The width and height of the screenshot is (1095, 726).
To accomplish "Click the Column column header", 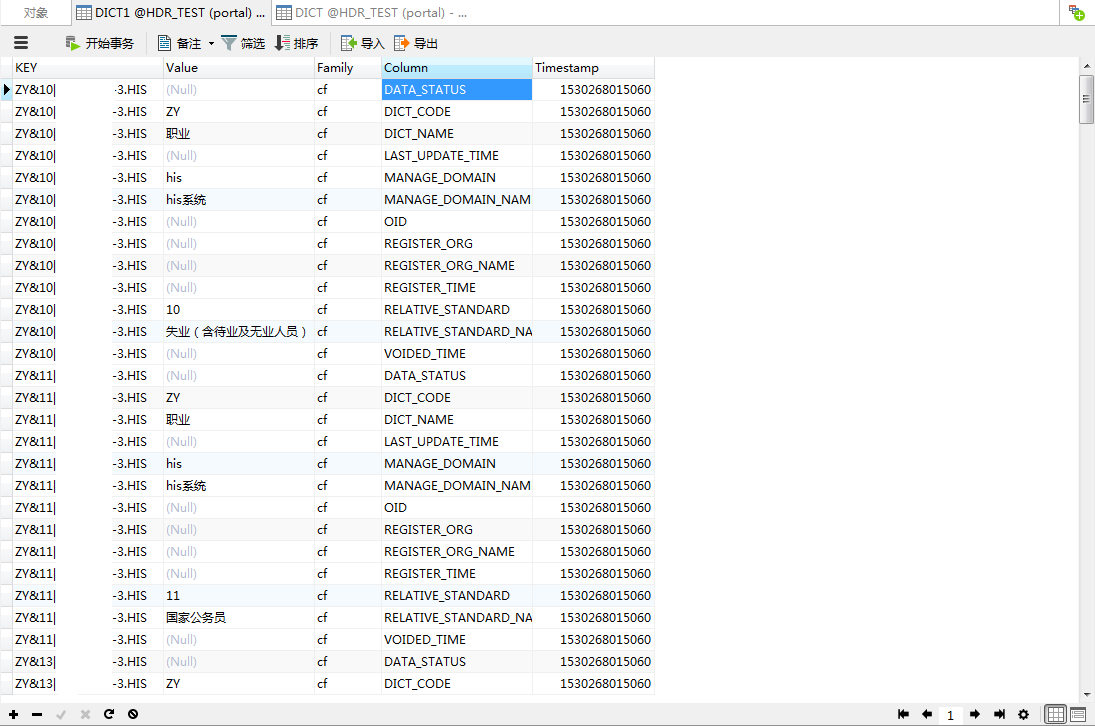I will (457, 68).
